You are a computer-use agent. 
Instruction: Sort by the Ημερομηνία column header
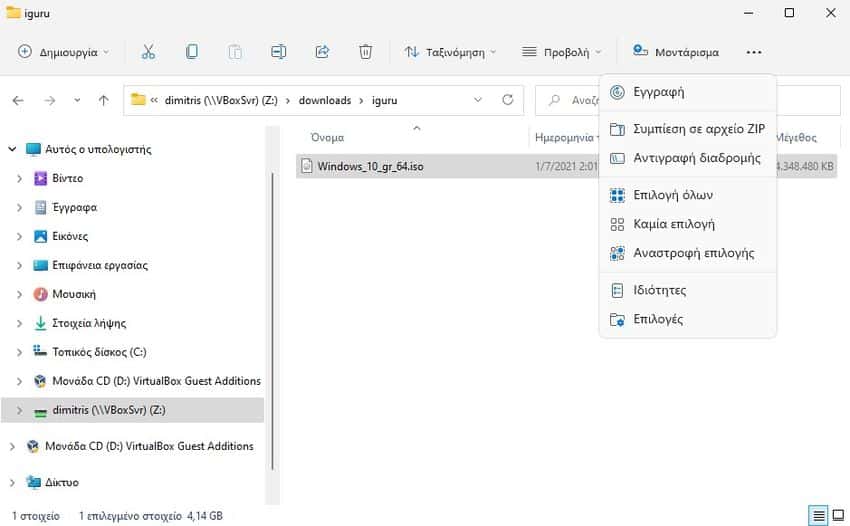(x=564, y=138)
